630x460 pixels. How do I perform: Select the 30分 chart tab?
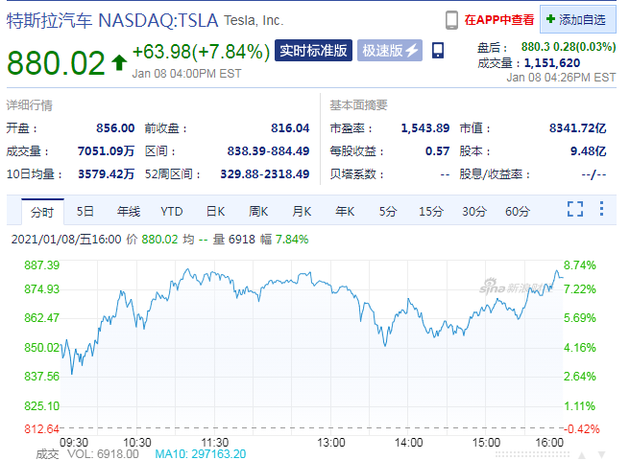click(474, 211)
